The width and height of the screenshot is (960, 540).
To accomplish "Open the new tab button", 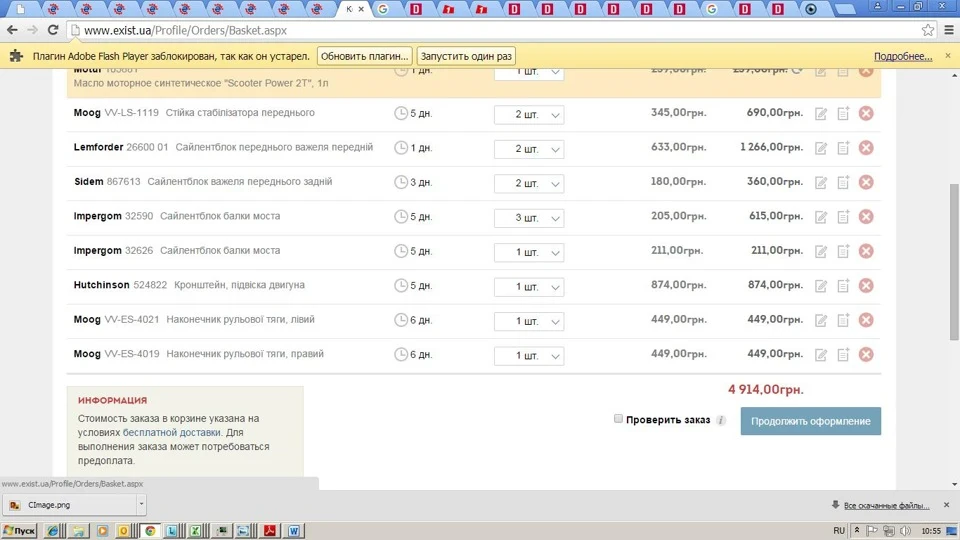I will tap(845, 9).
